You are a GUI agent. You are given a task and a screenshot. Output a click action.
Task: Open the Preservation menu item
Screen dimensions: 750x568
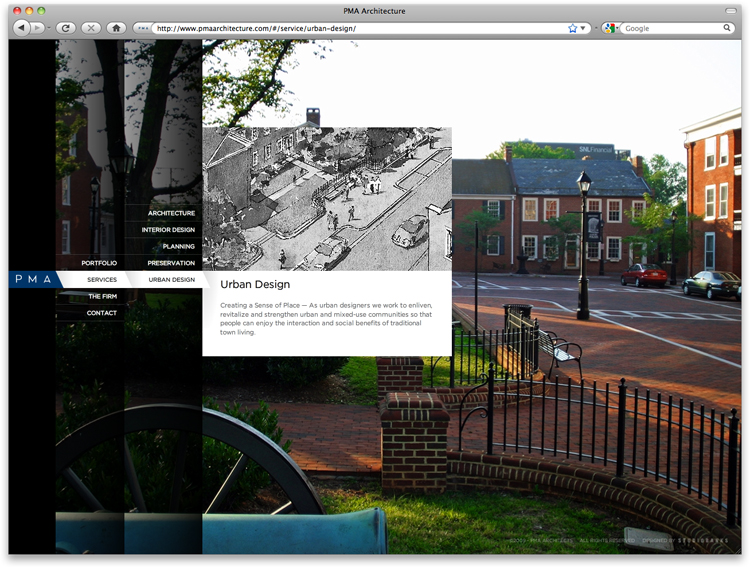(171, 263)
